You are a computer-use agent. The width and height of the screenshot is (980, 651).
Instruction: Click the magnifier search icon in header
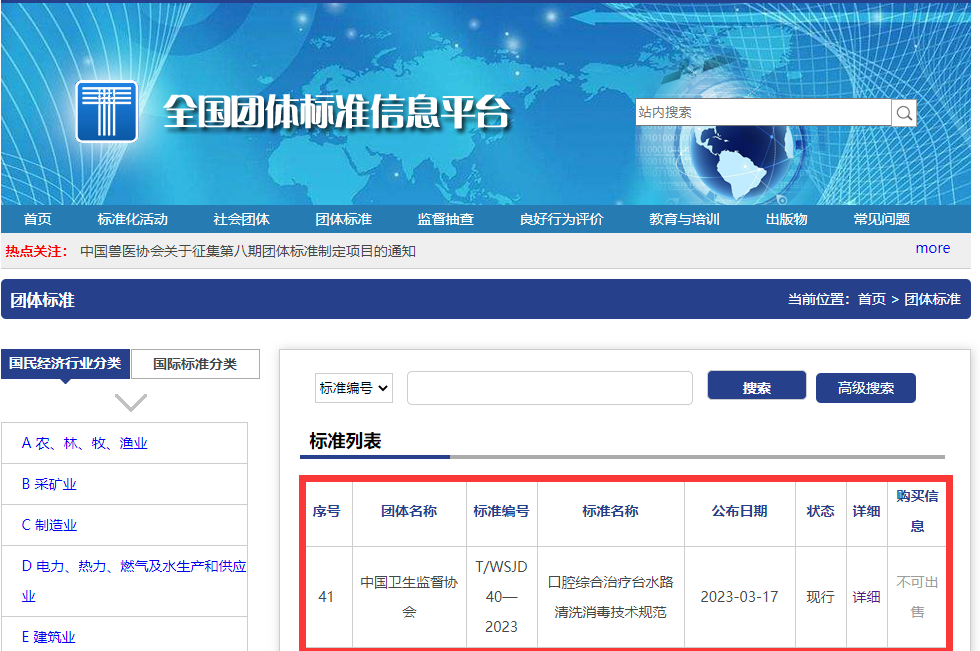[x=904, y=113]
